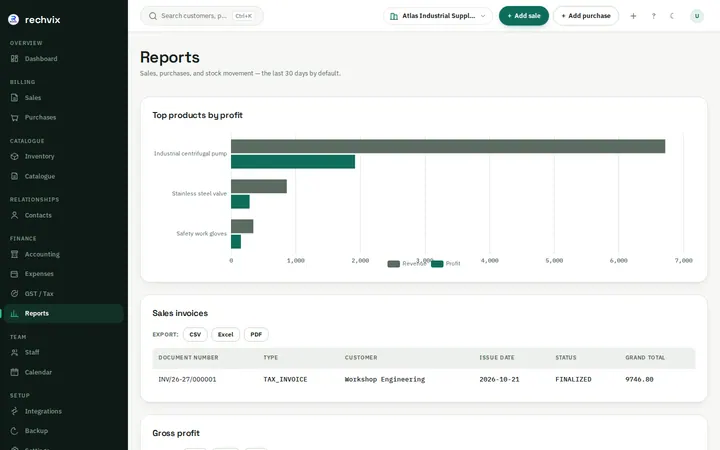Click the Add sale button
This screenshot has height=450, width=720.
[x=523, y=16]
